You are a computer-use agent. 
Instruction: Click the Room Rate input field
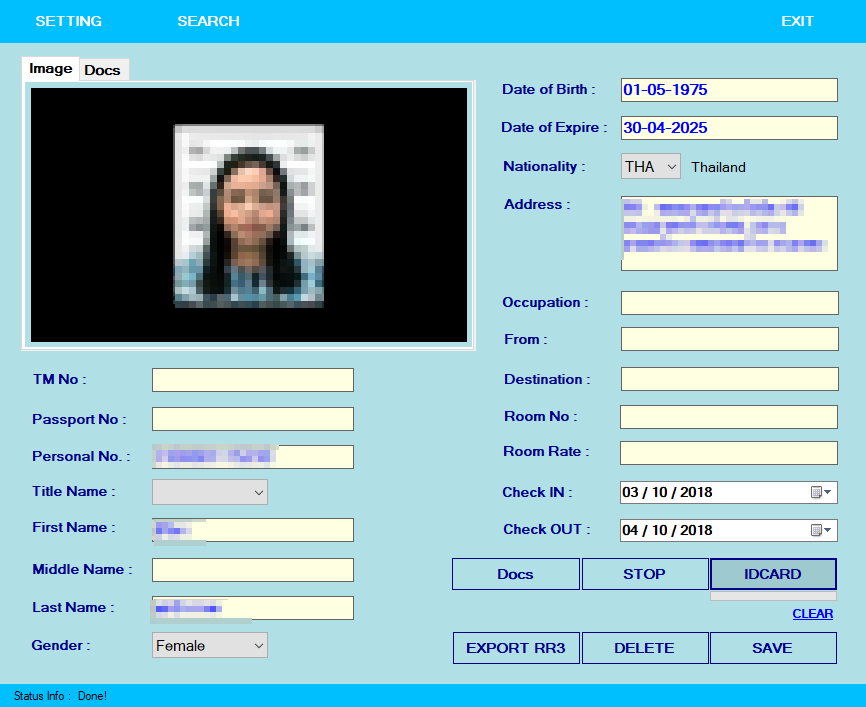point(728,453)
